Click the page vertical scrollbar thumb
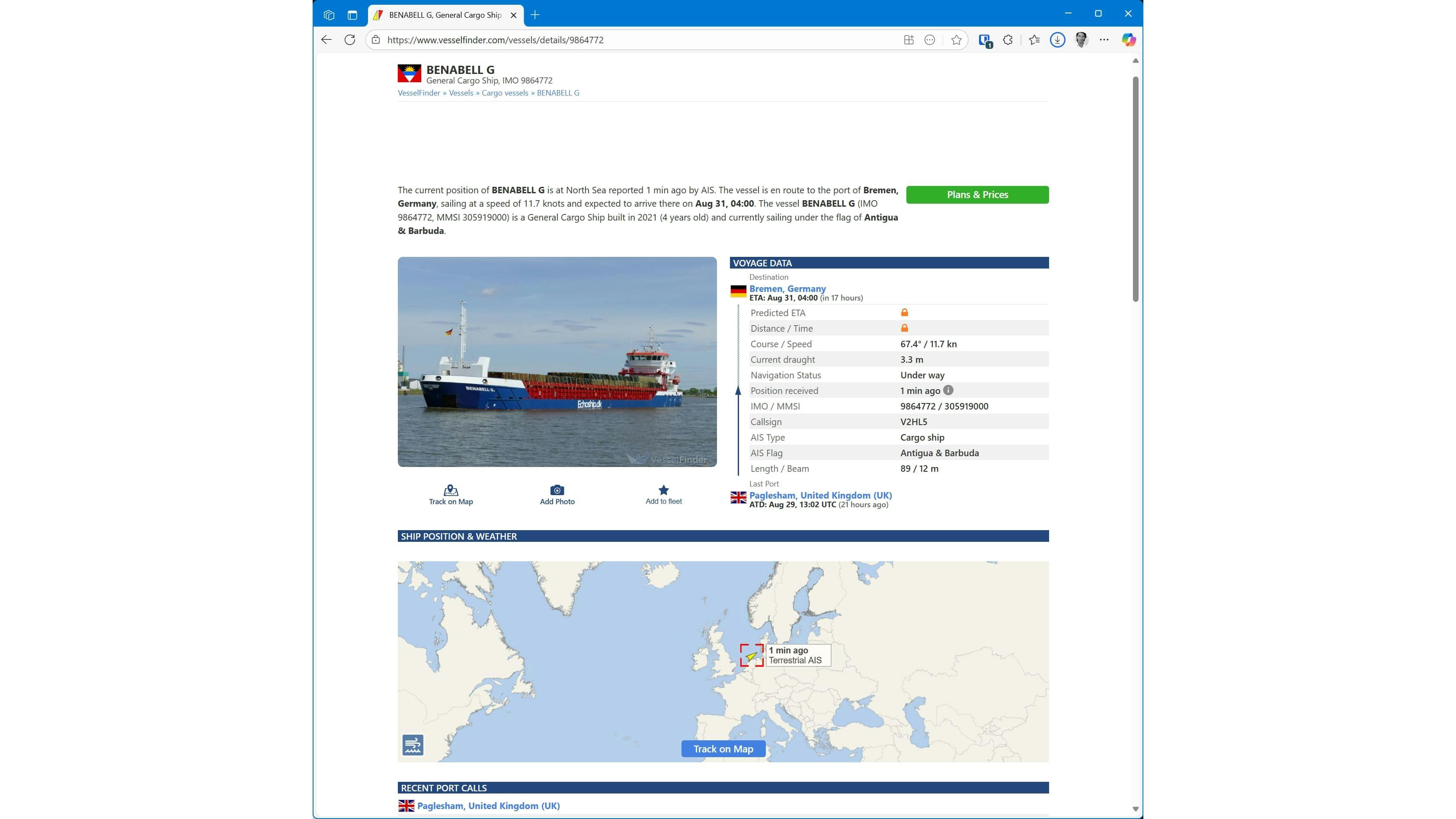This screenshot has height=819, width=1456. tap(1135, 189)
